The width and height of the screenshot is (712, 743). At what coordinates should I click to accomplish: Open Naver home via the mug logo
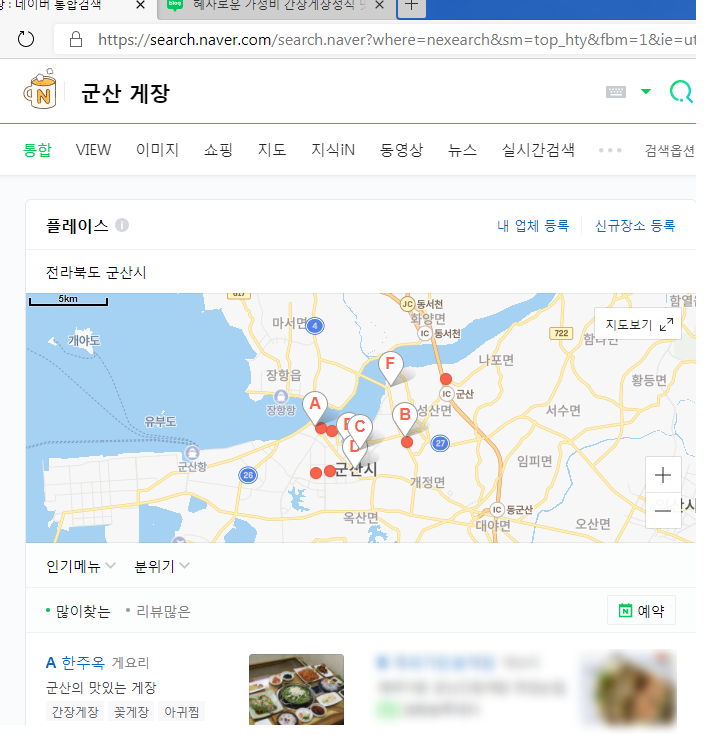click(41, 90)
